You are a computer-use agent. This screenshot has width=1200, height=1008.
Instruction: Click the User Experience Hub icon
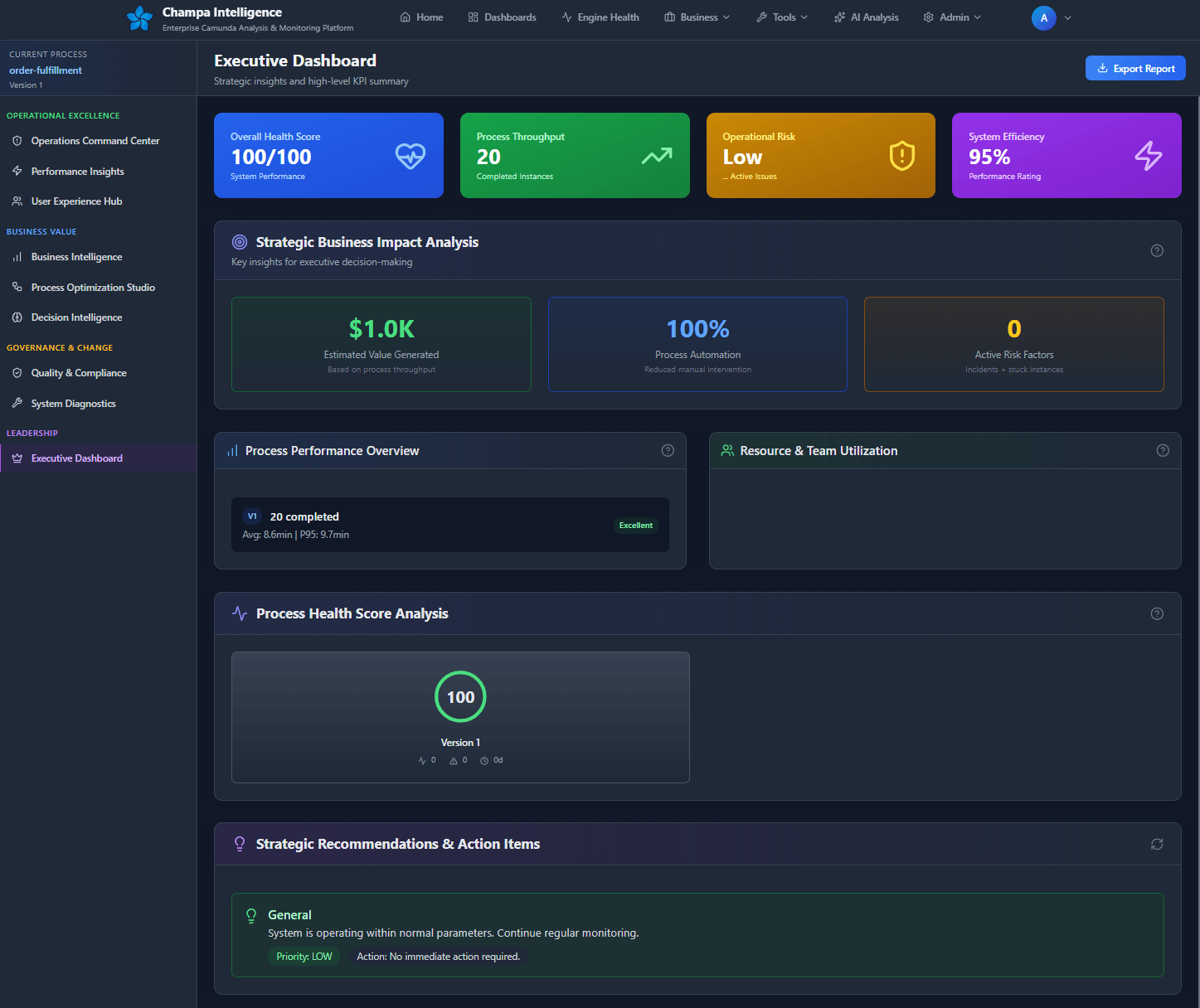[x=17, y=201]
